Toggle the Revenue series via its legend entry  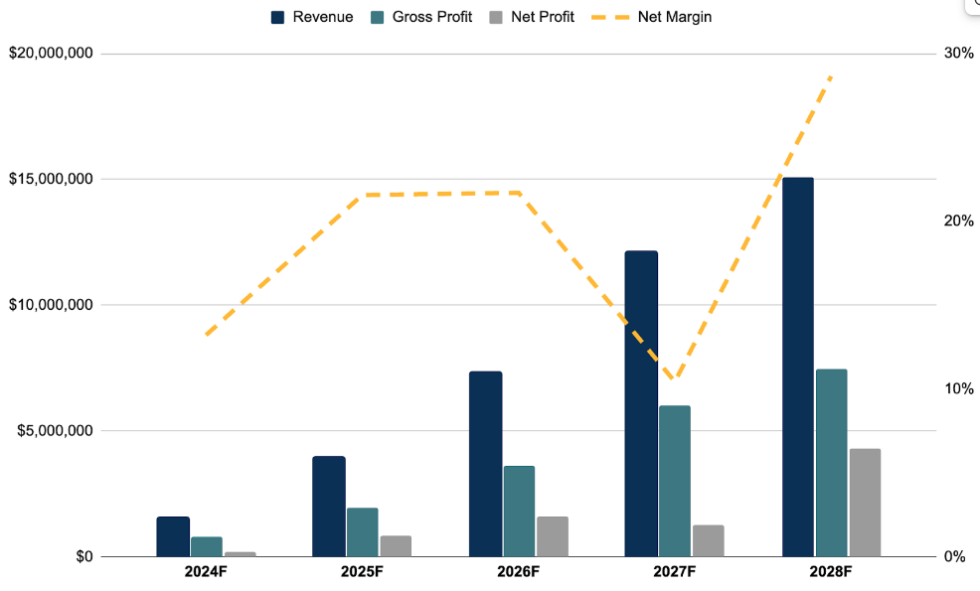[x=322, y=16]
